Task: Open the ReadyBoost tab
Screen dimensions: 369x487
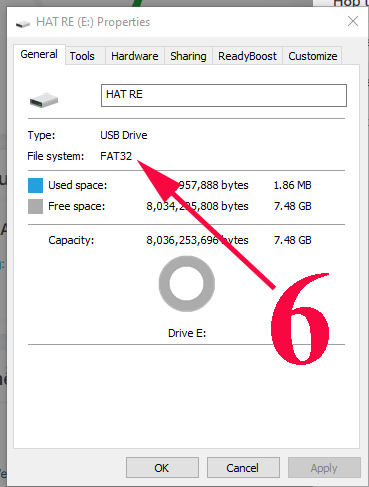Action: tap(247, 56)
